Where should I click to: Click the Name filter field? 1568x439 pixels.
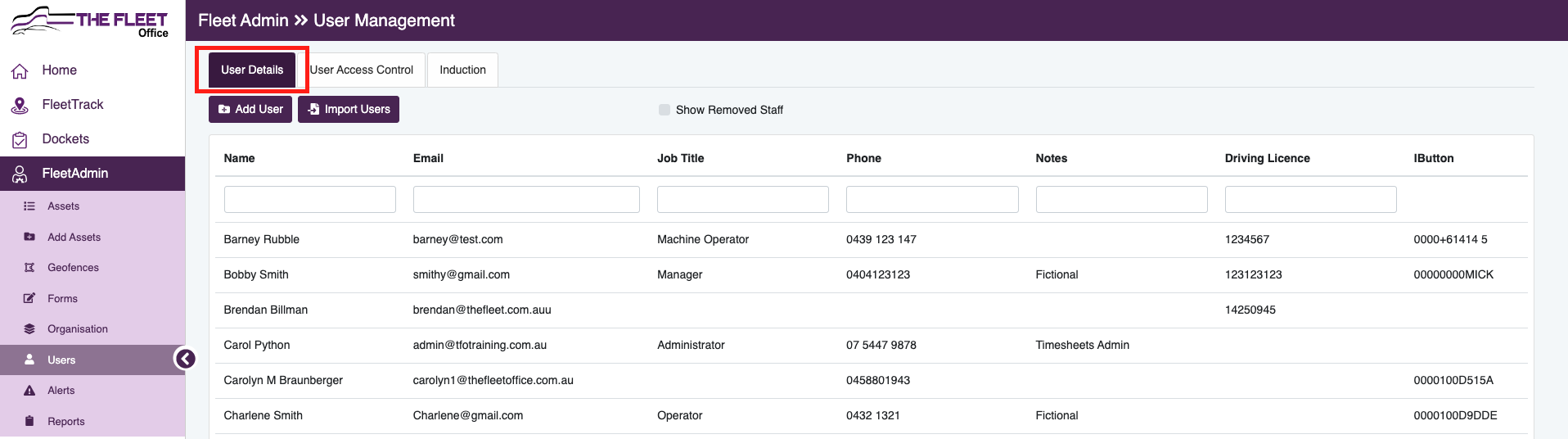click(309, 199)
